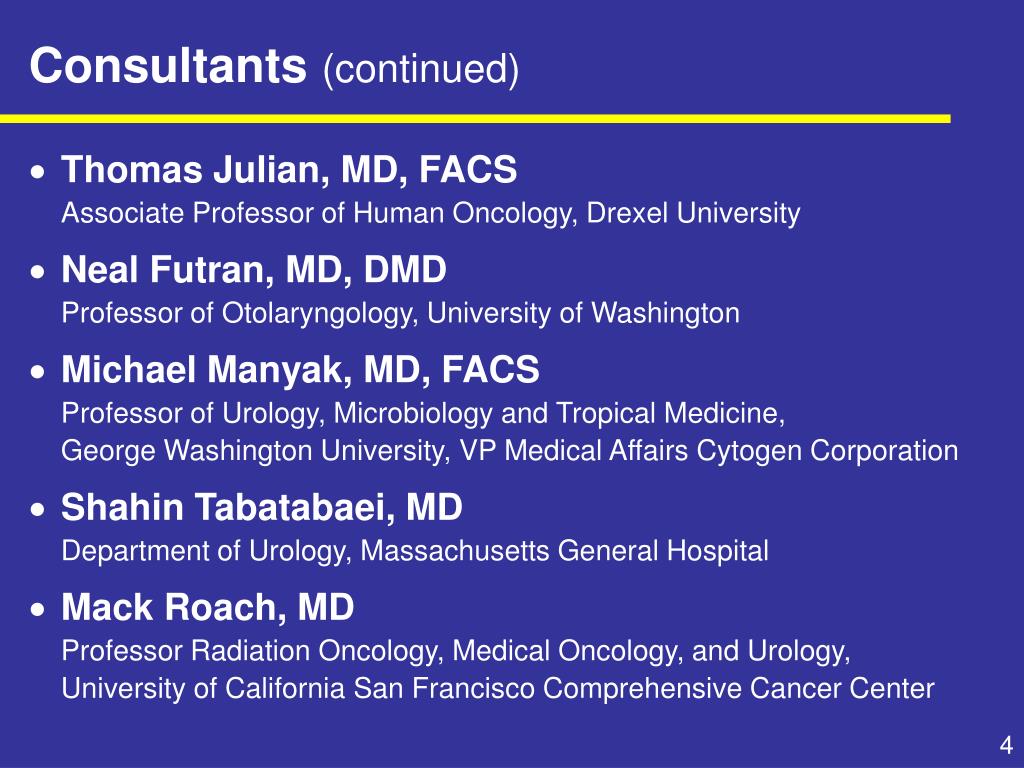This screenshot has height=768, width=1024.
Task: Select the name 'Neal Futran, MD, DMD'
Action: tap(254, 269)
